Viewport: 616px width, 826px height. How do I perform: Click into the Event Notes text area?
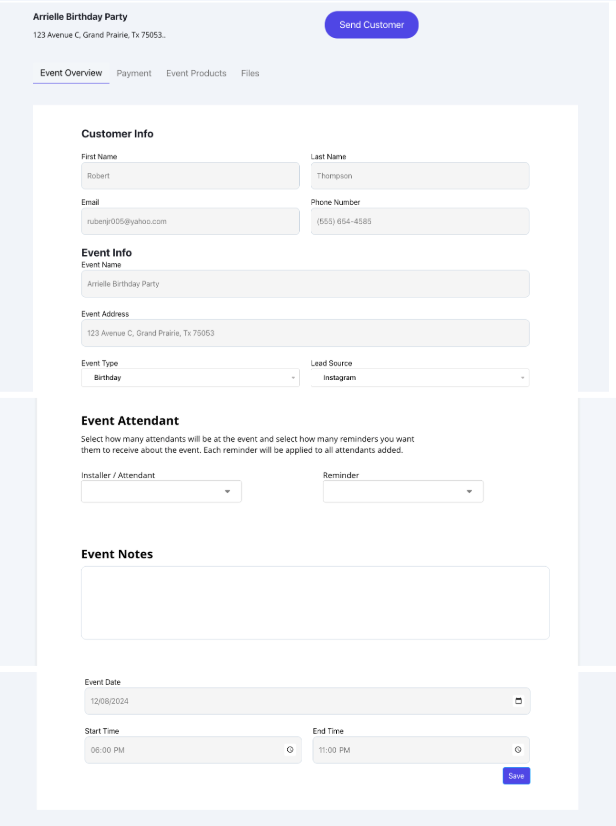click(315, 602)
